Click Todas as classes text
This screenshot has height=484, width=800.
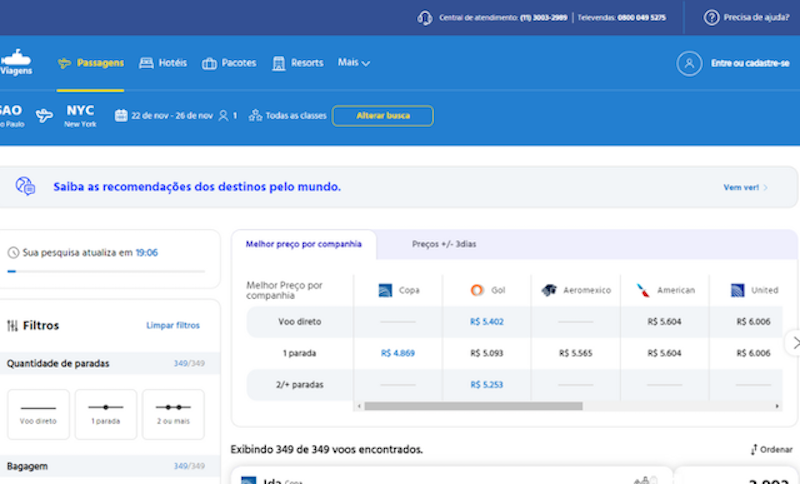pos(296,116)
